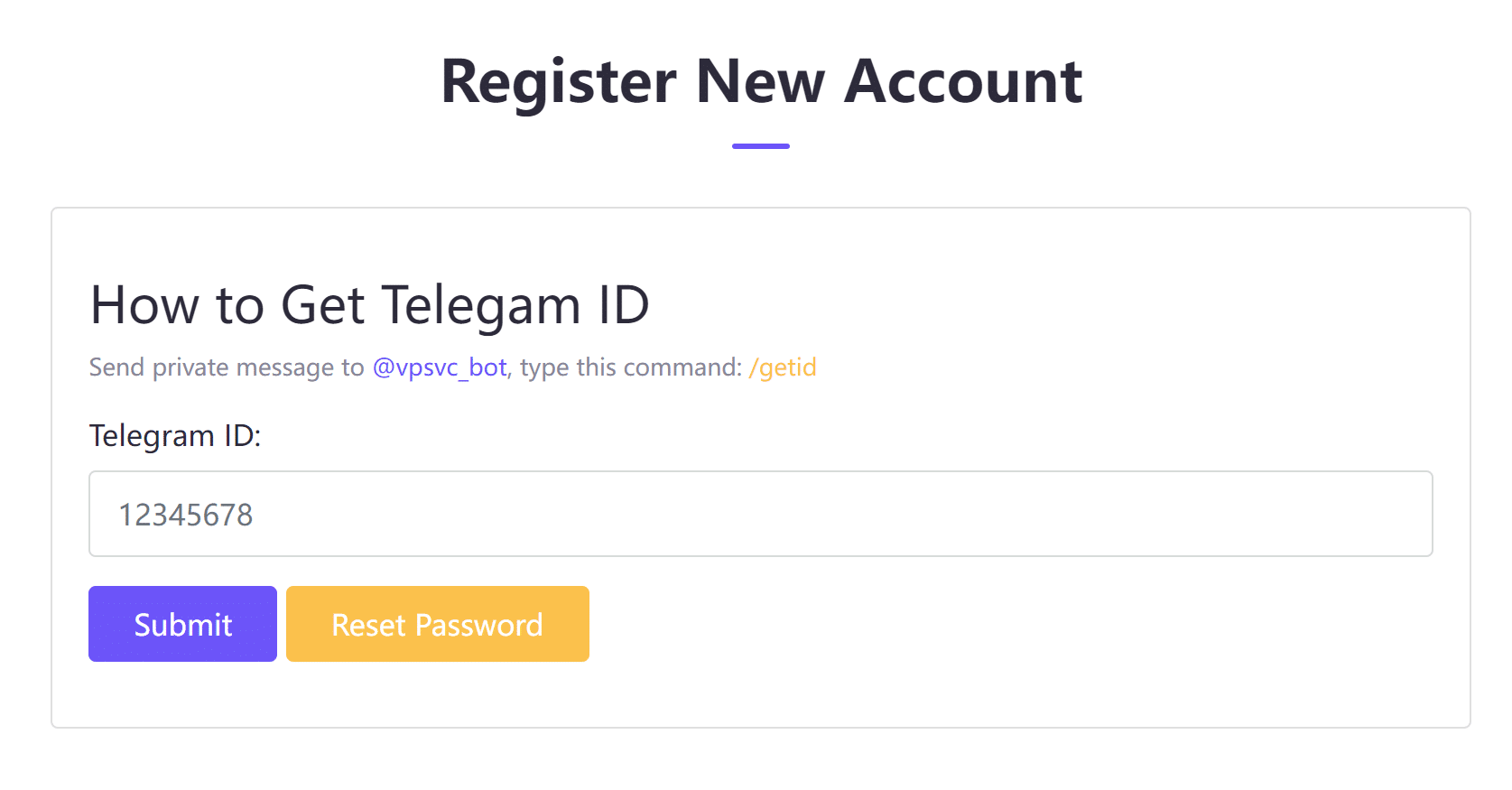Click the word 'New' in the title
The width and height of the screenshot is (1512, 790).
tap(760, 81)
